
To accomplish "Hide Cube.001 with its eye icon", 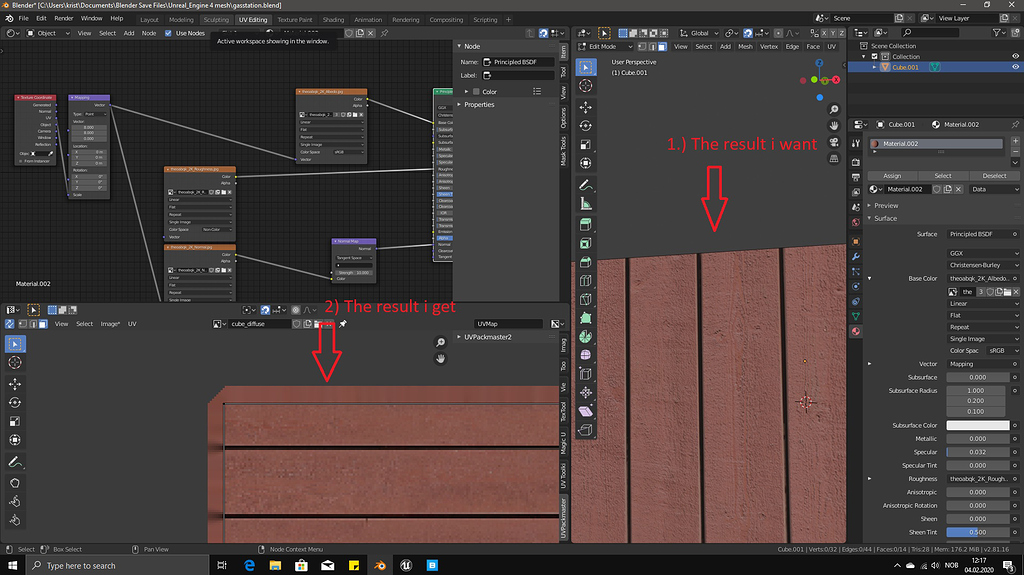I will click(x=1015, y=67).
